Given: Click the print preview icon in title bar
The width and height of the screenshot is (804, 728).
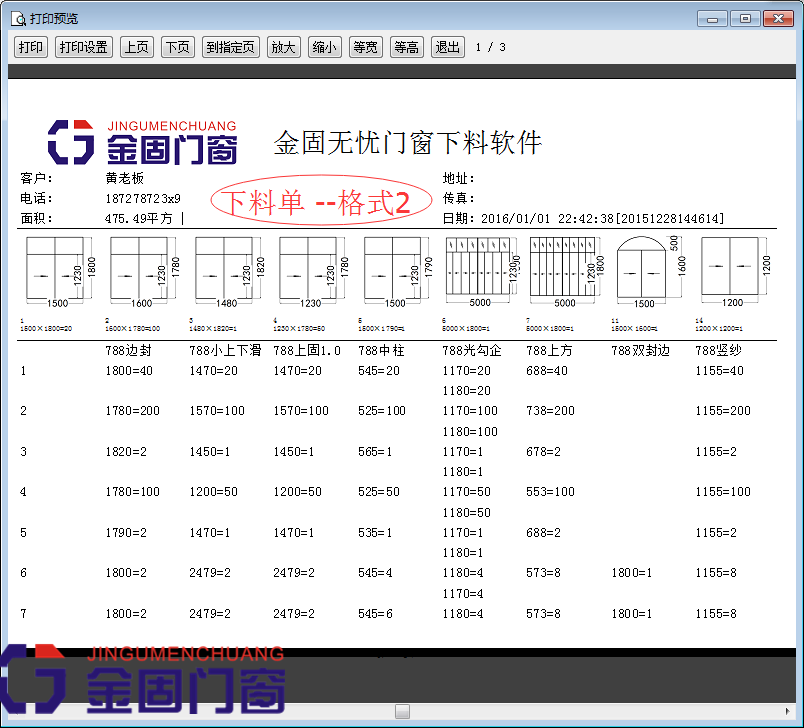Looking at the screenshot, I should (18, 17).
